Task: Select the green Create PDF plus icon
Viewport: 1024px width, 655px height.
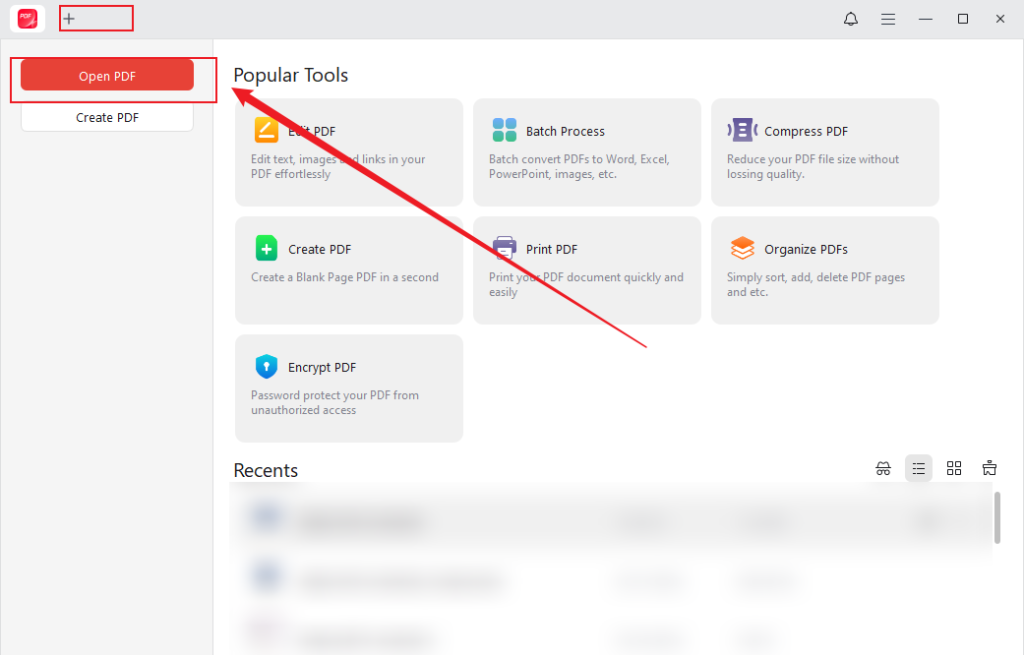Action: click(x=266, y=248)
